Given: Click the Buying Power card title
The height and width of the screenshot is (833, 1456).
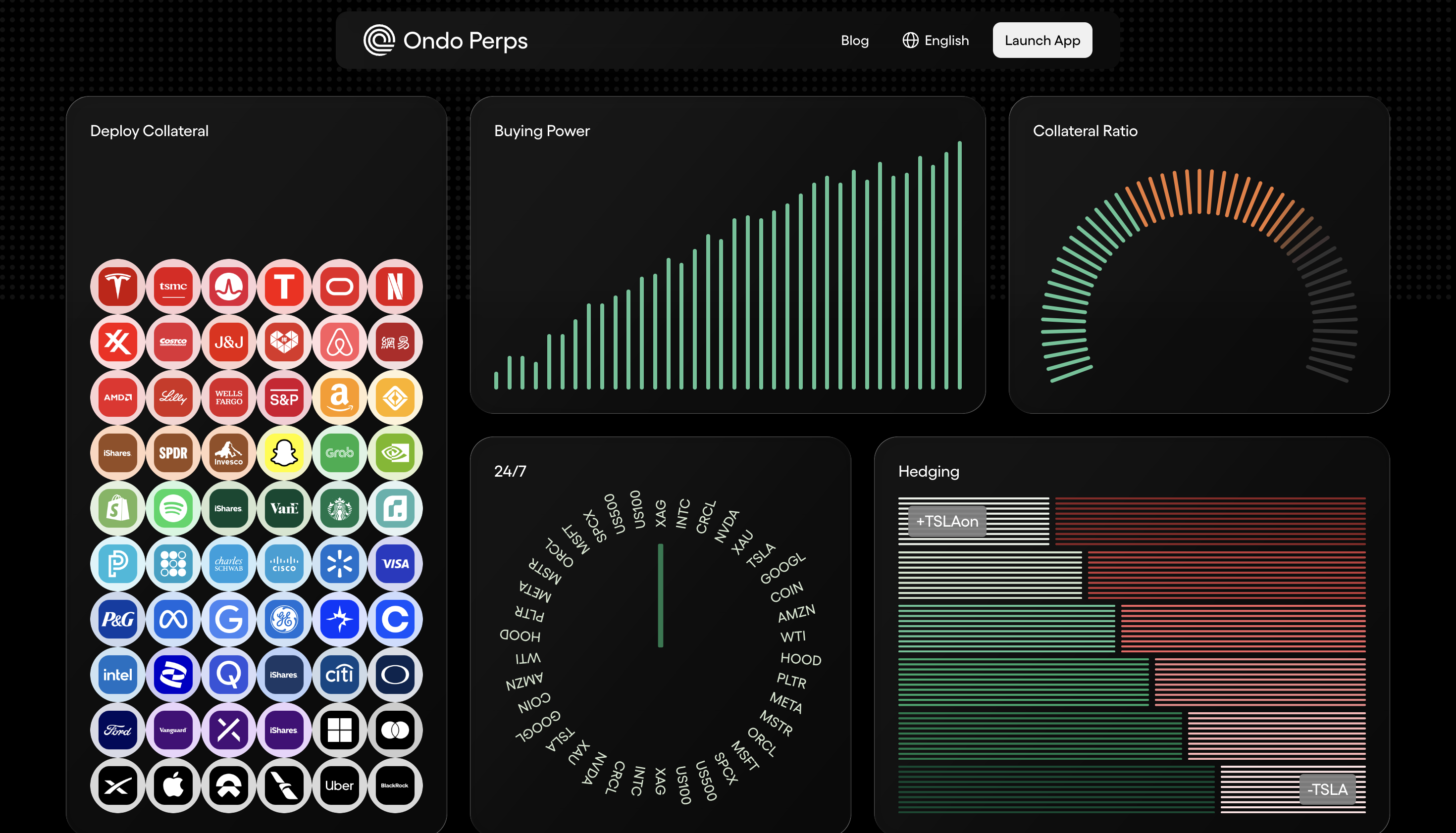Looking at the screenshot, I should tap(542, 131).
